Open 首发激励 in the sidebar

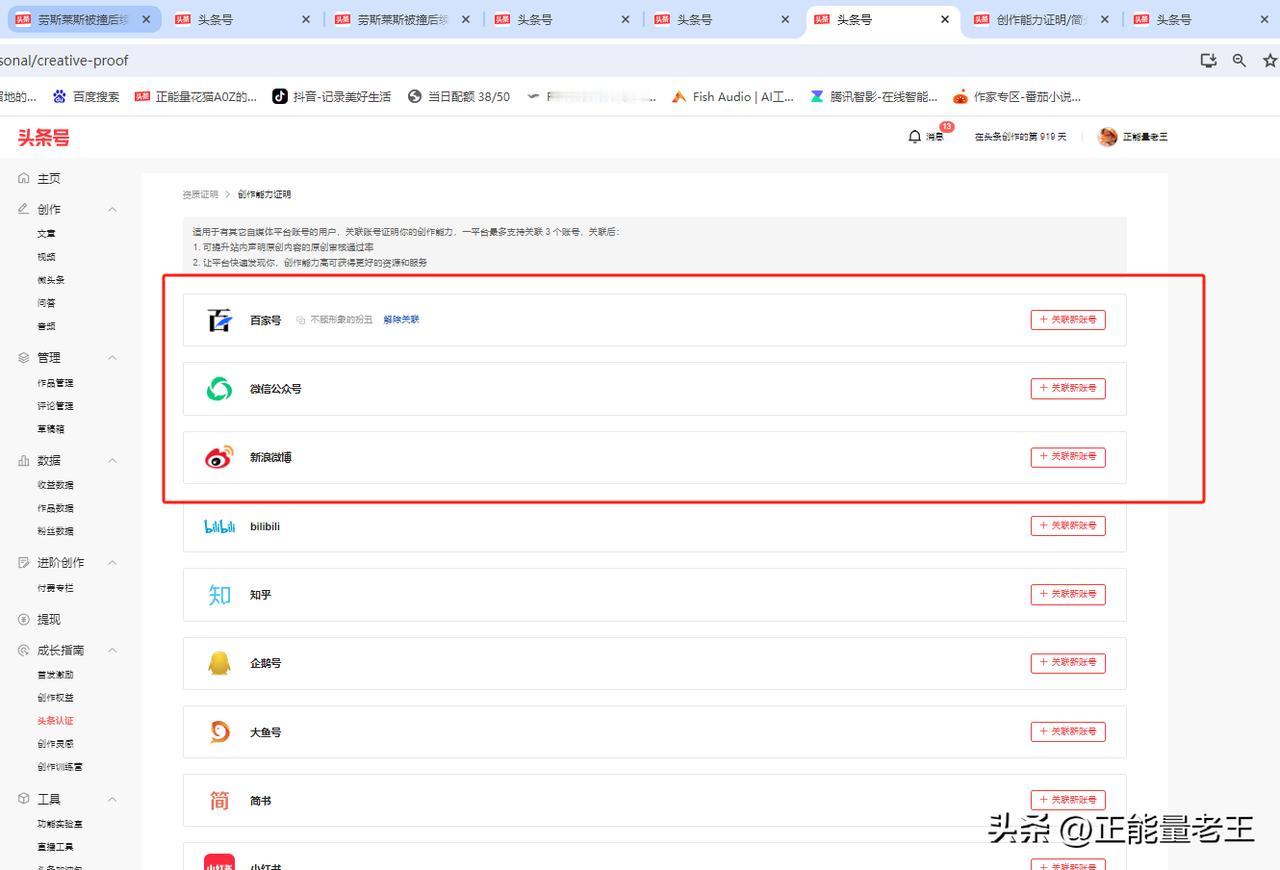[x=55, y=675]
